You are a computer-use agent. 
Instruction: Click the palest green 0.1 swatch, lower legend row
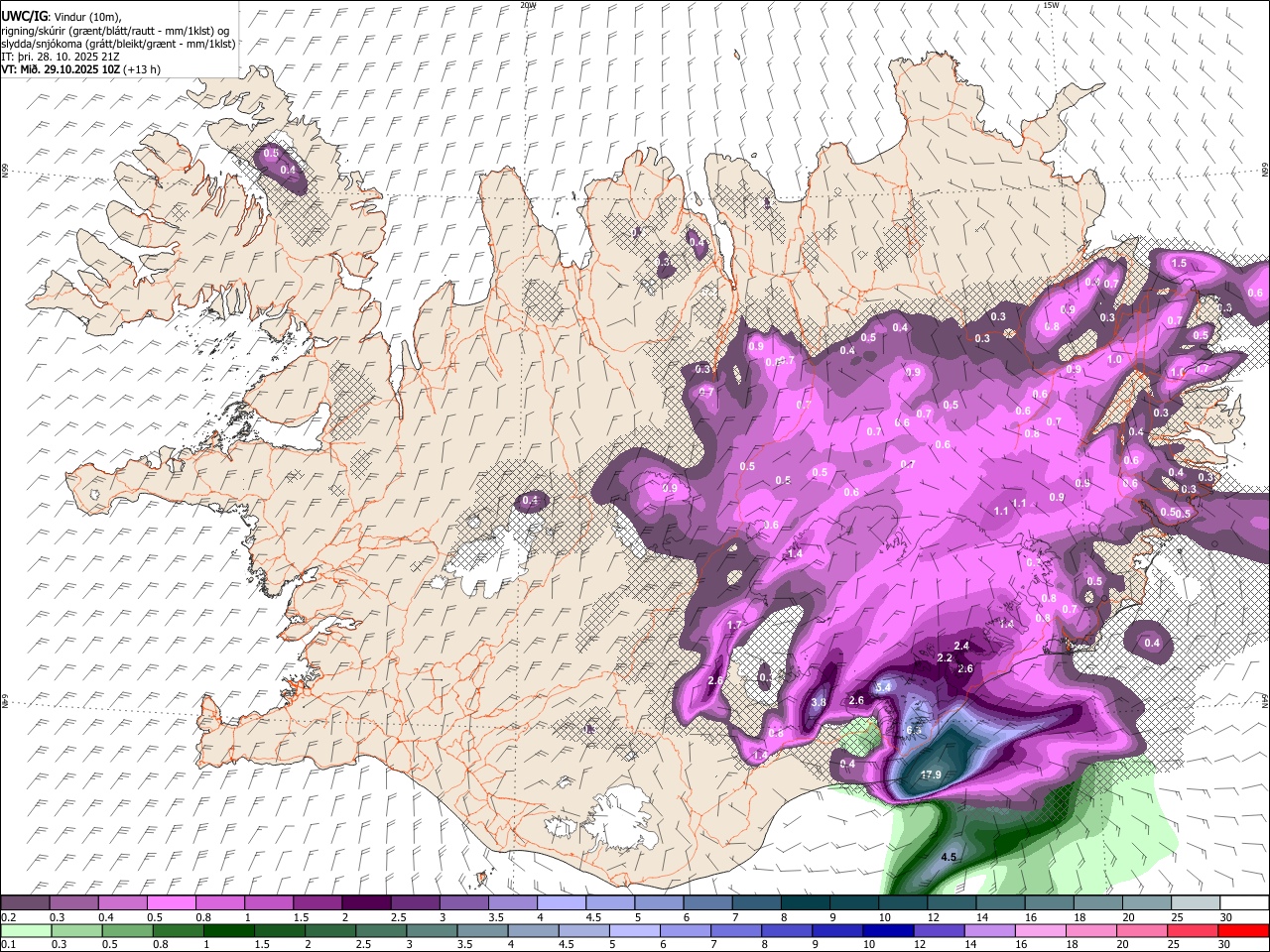tap(26, 930)
